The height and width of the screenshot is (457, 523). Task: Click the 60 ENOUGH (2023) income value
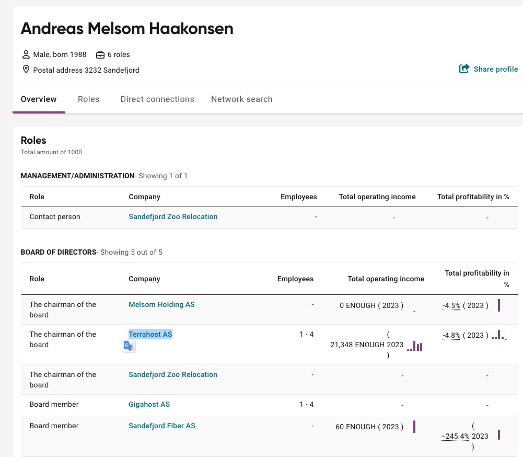point(369,427)
